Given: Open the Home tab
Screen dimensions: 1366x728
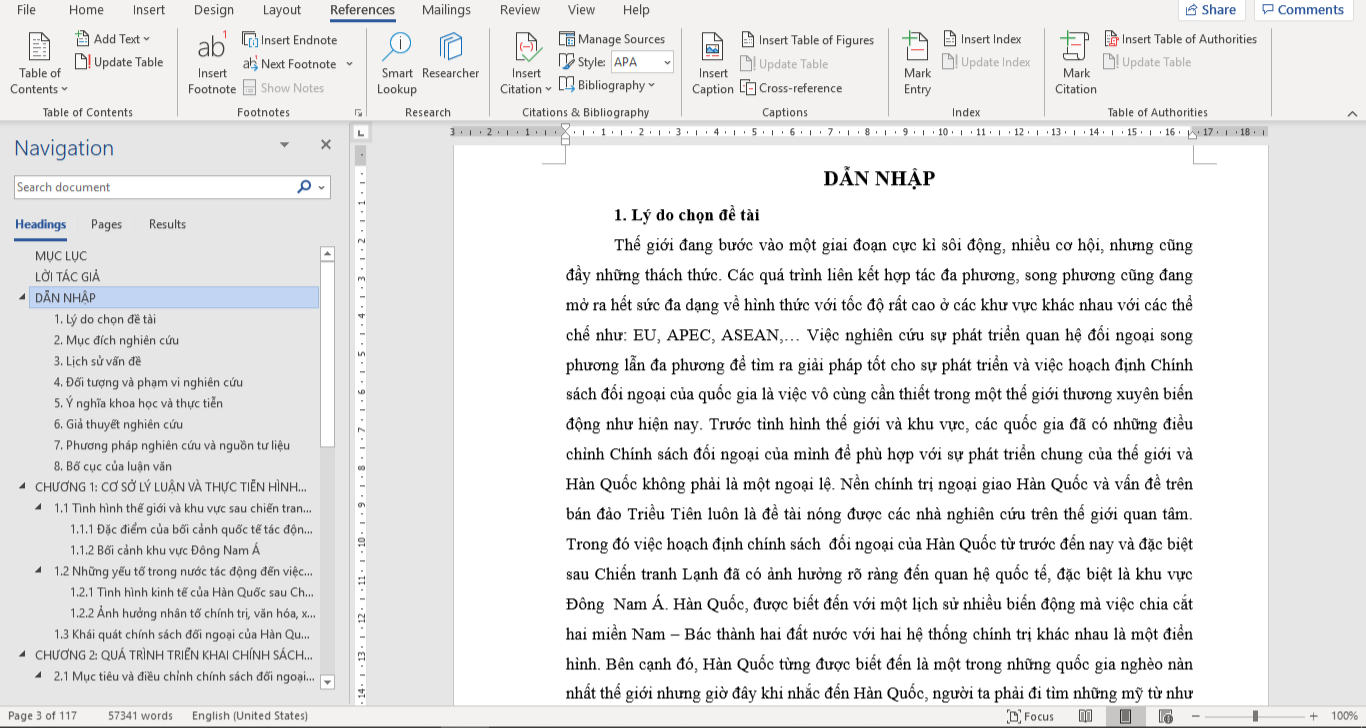Looking at the screenshot, I should coord(86,10).
